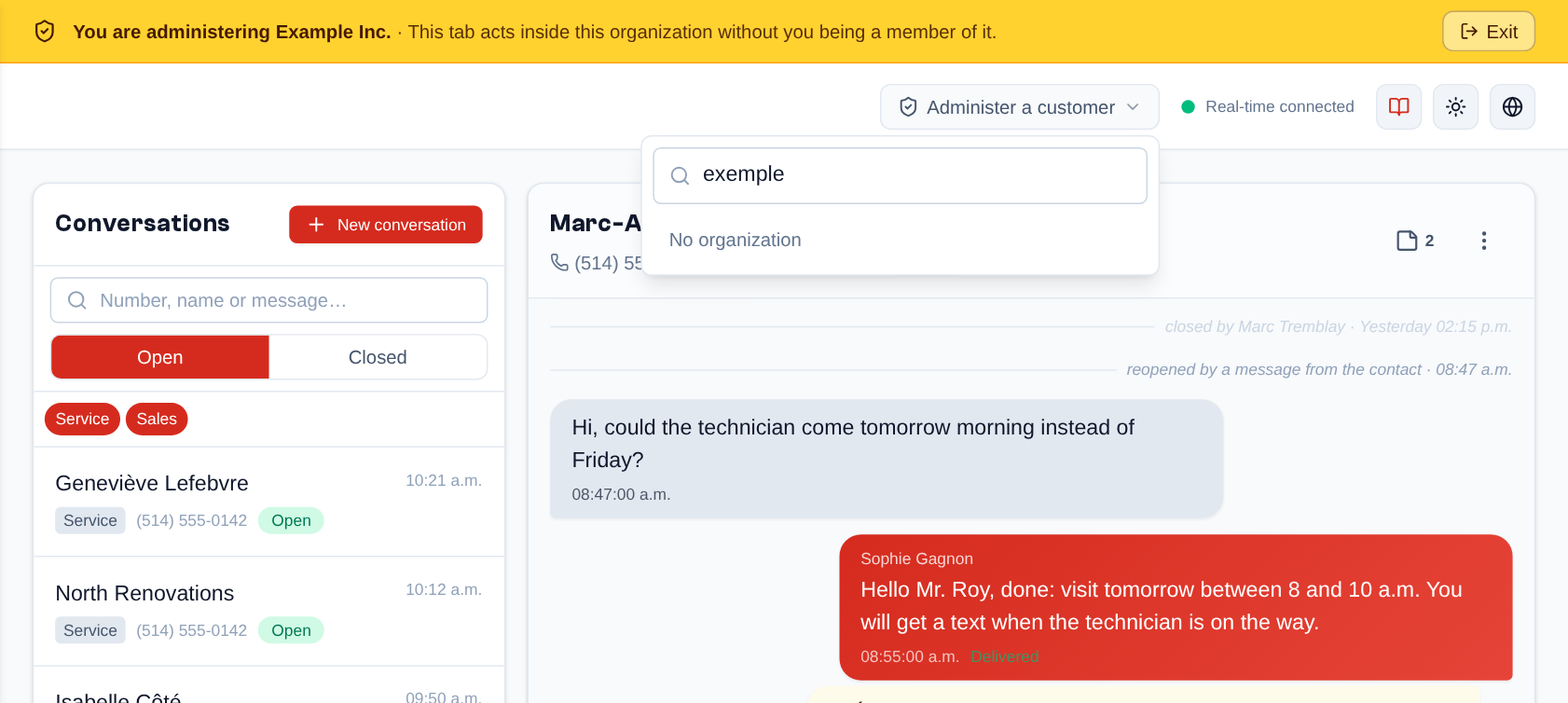
Task: Click the No organization result text
Action: tap(736, 240)
